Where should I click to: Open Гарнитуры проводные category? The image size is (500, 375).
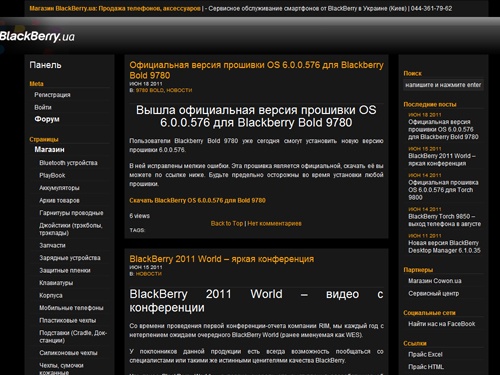point(71,213)
